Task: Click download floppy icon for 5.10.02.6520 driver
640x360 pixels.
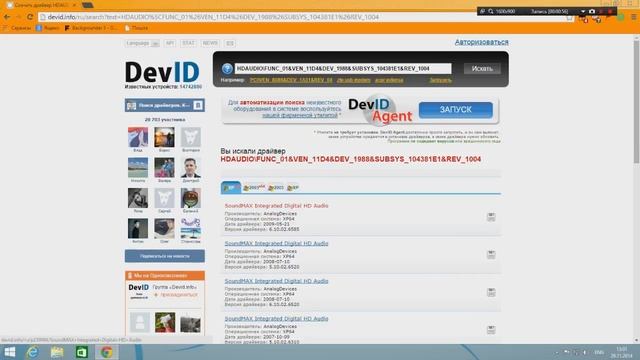Action: [x=491, y=254]
